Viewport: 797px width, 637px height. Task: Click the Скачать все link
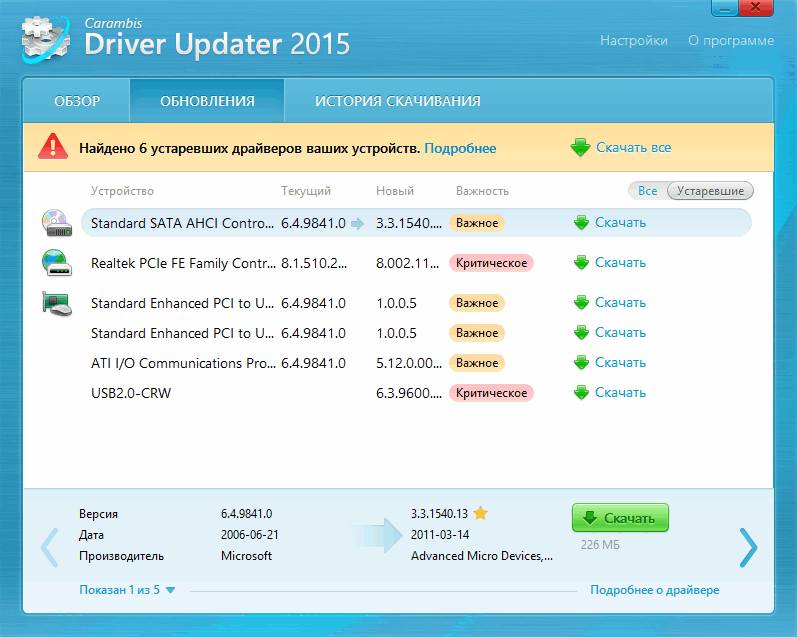633,147
